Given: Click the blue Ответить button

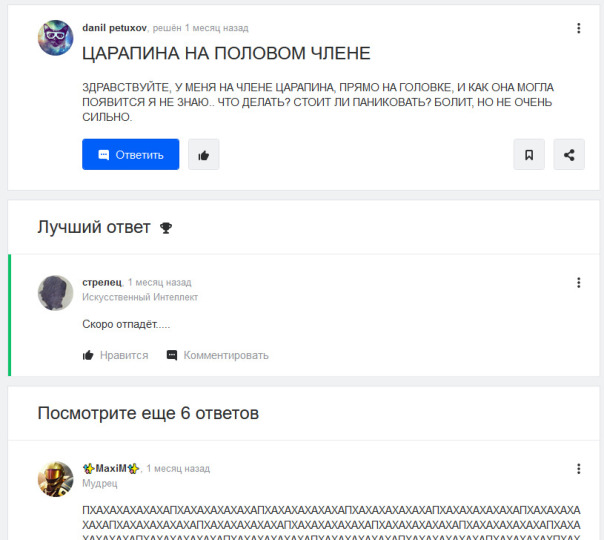Looking at the screenshot, I should pyautogui.click(x=131, y=154).
